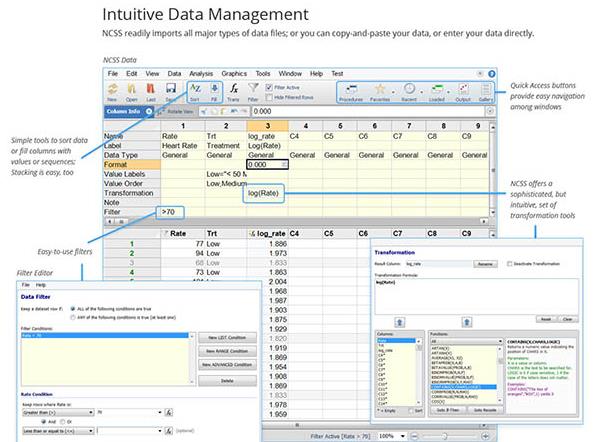Click the Column Info circle icon

click(x=149, y=112)
